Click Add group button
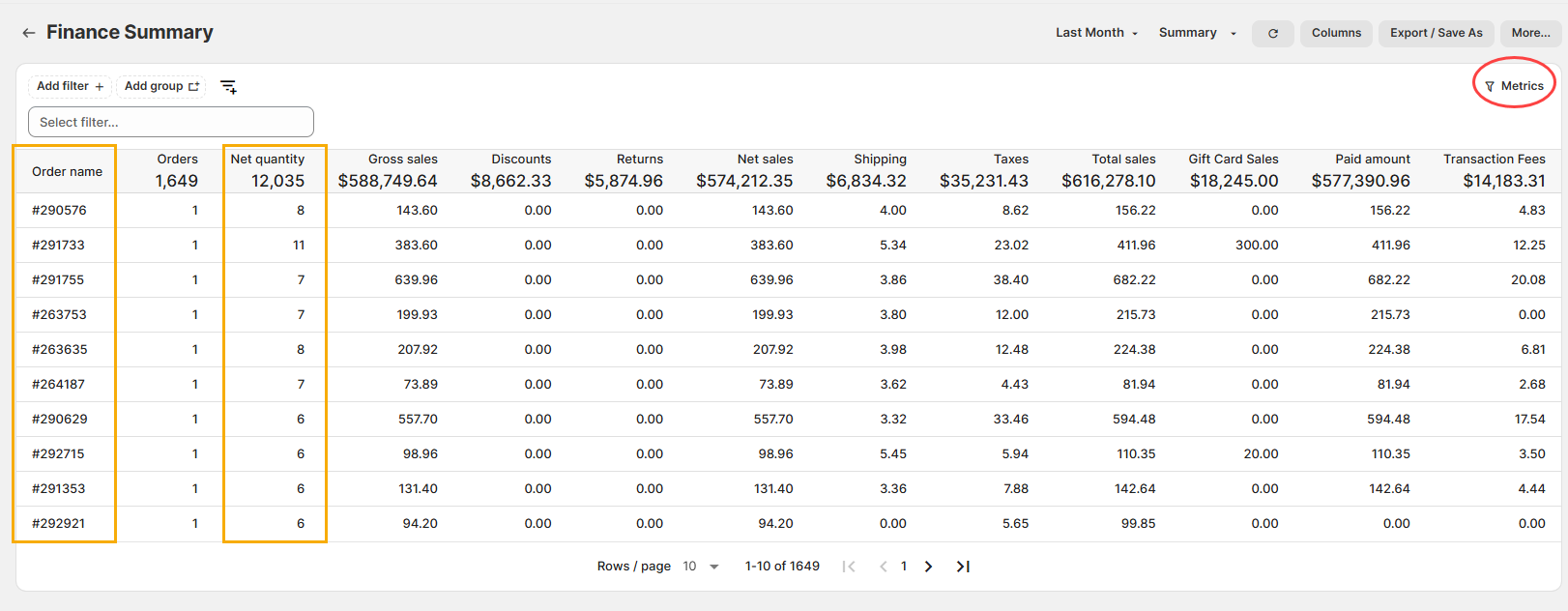The width and height of the screenshot is (1568, 611). tap(161, 86)
